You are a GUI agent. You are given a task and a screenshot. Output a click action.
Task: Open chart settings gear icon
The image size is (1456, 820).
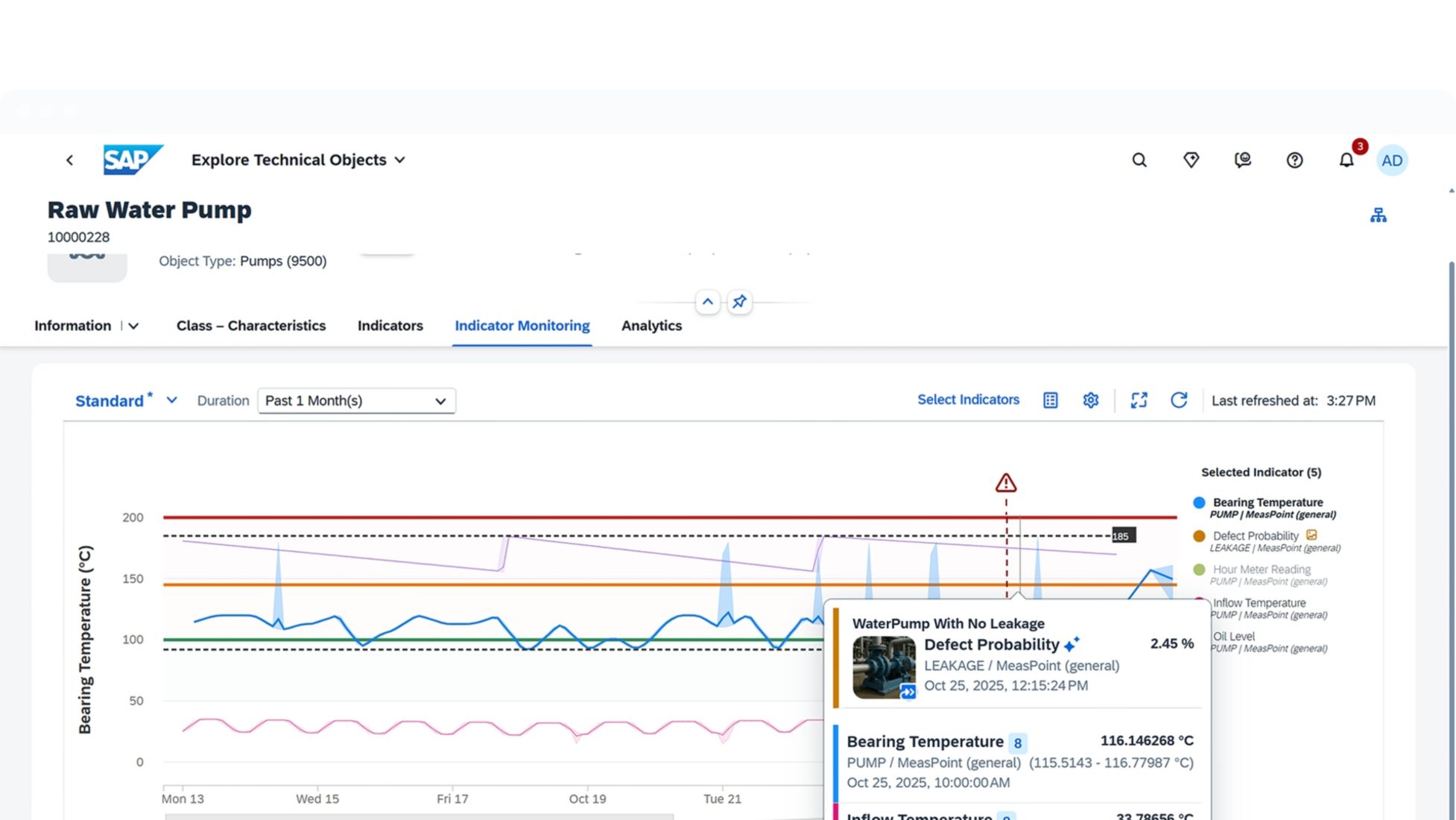click(x=1090, y=400)
